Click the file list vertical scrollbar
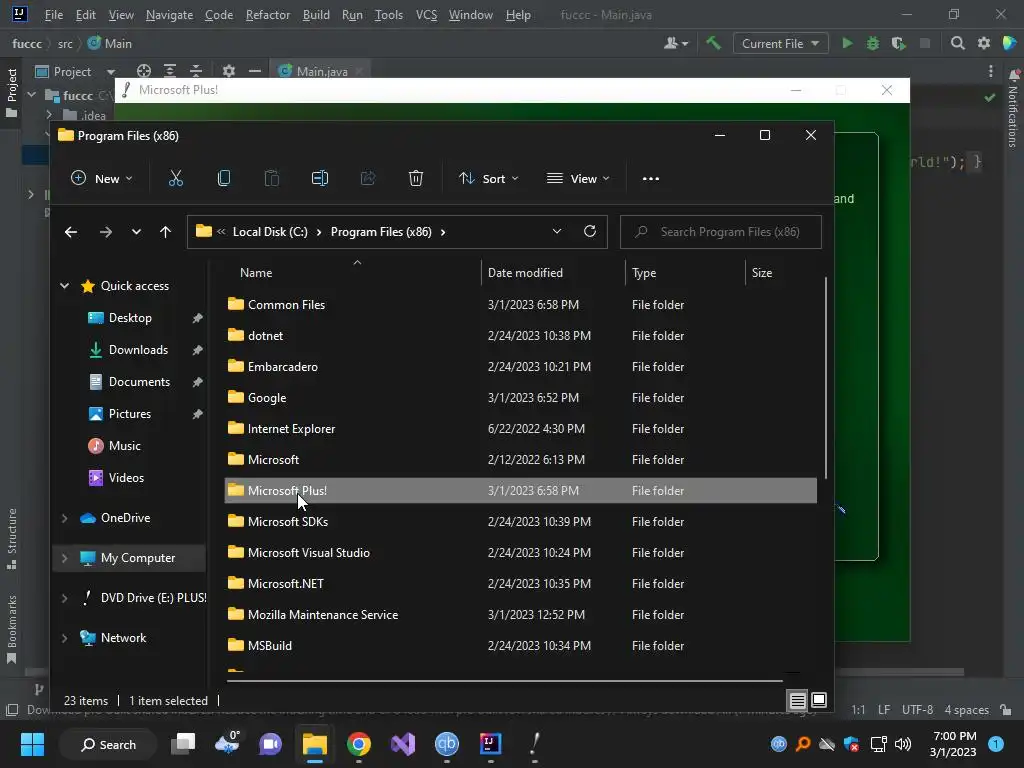Viewport: 1024px width, 768px height. 825,379
